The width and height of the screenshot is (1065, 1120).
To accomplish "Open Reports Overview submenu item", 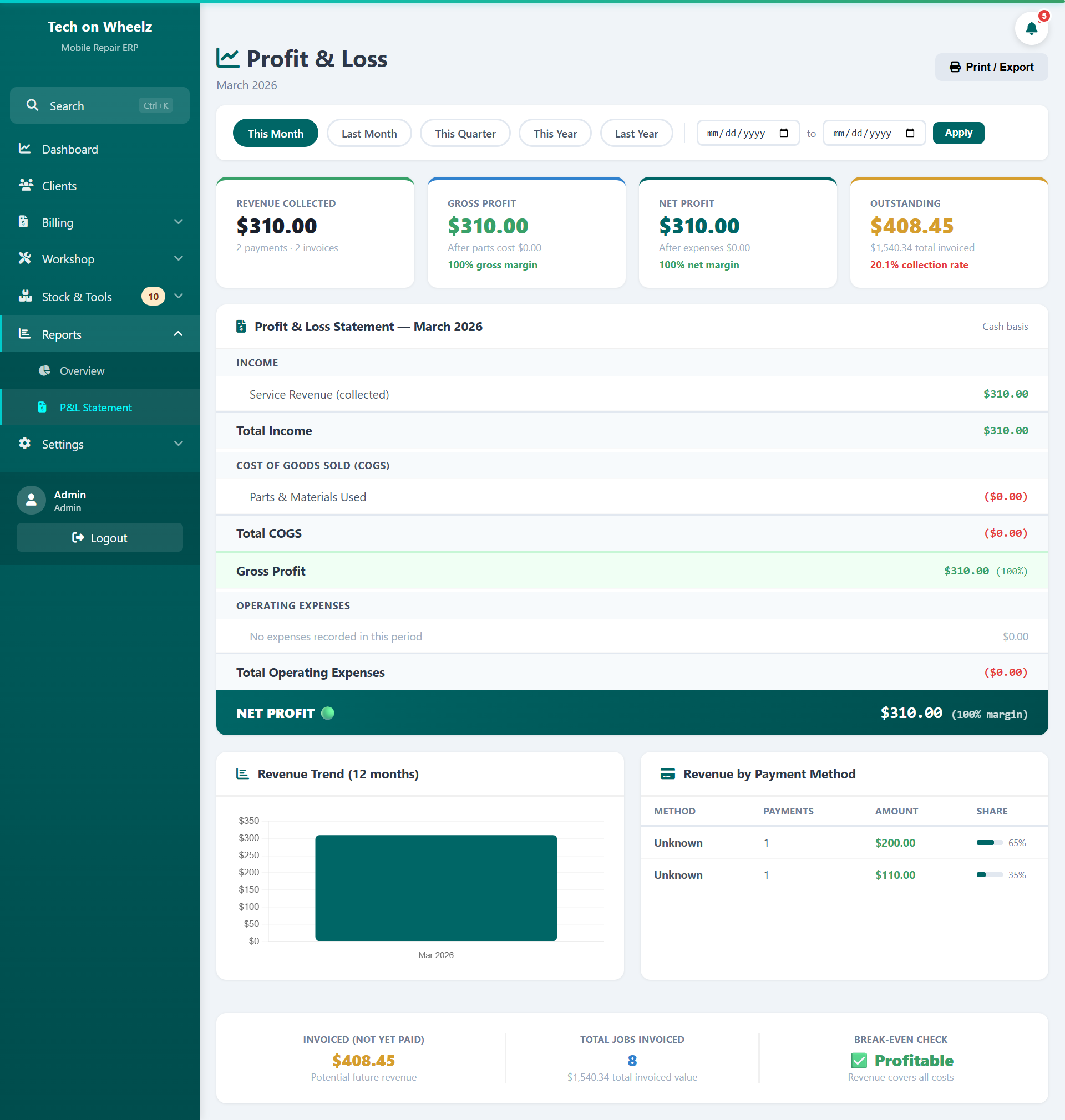I will tap(100, 370).
